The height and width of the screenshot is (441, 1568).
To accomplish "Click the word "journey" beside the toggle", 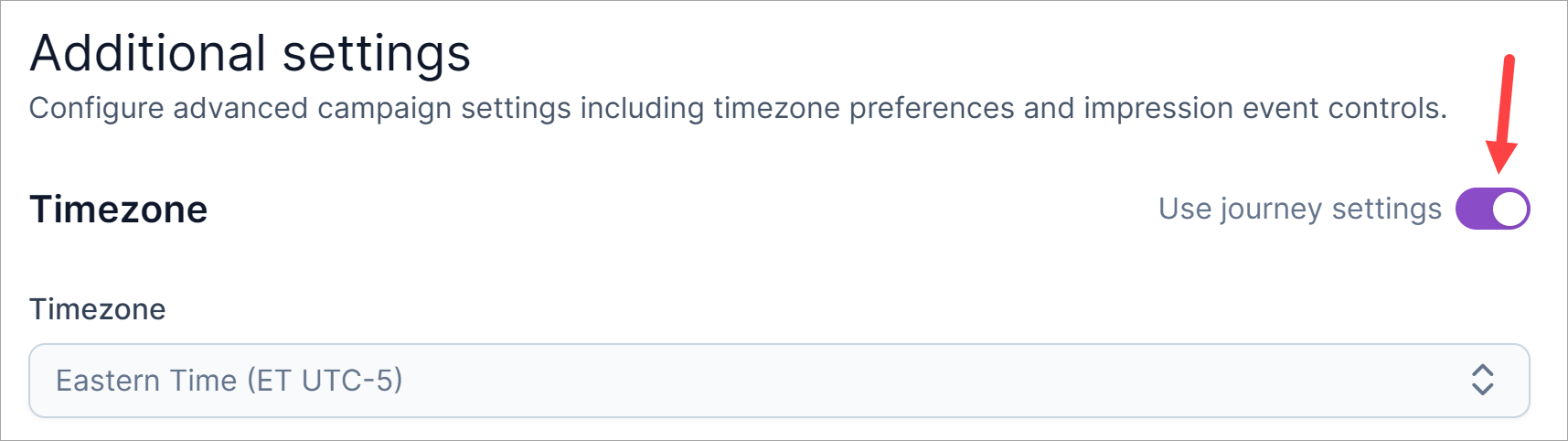I will pyautogui.click(x=1272, y=209).
